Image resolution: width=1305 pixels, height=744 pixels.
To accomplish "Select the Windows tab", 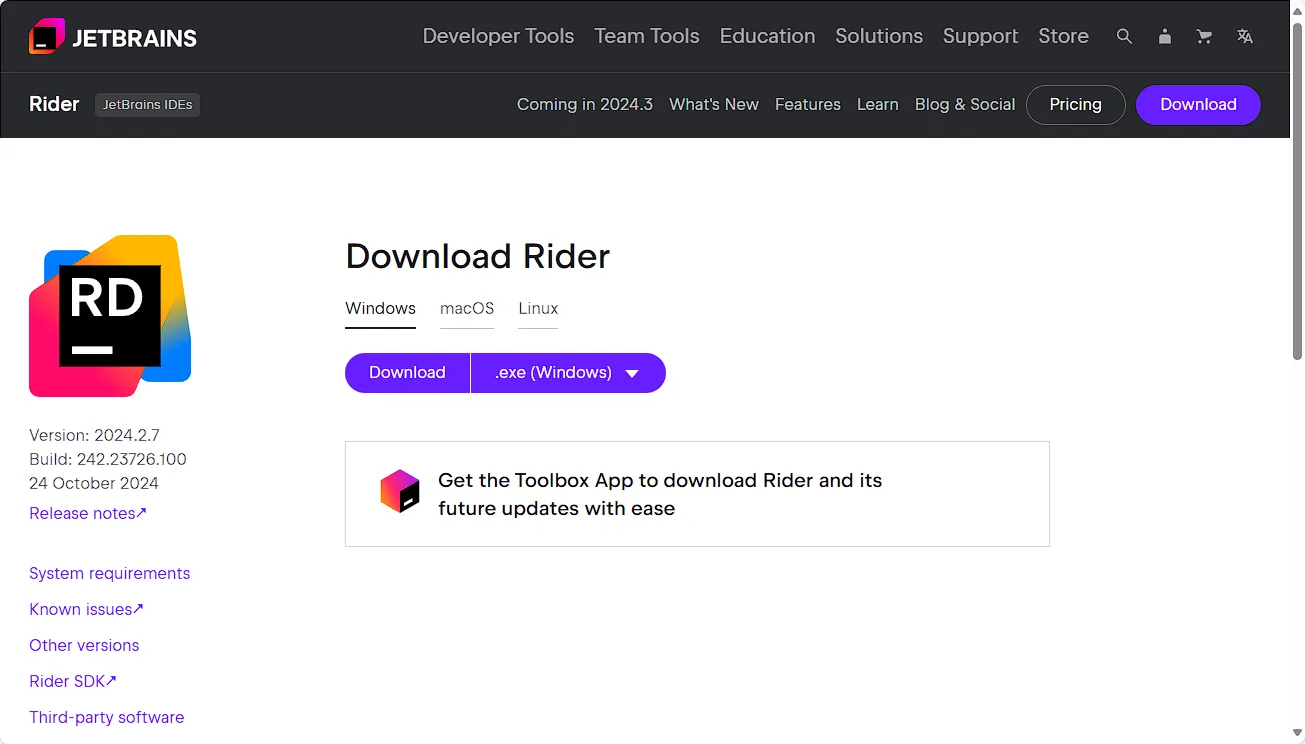I will tap(380, 308).
